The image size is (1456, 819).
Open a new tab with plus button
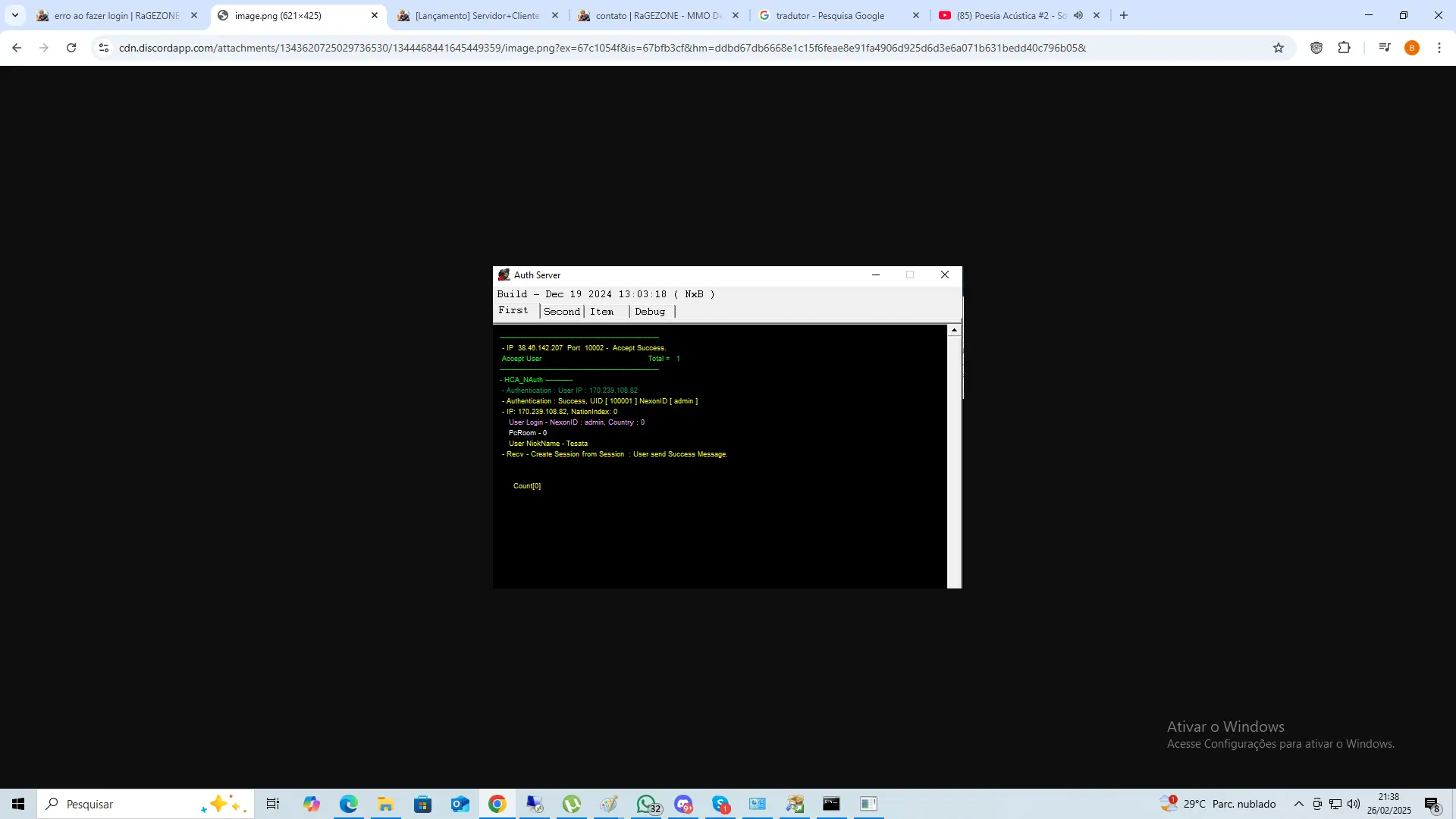pos(1124,15)
